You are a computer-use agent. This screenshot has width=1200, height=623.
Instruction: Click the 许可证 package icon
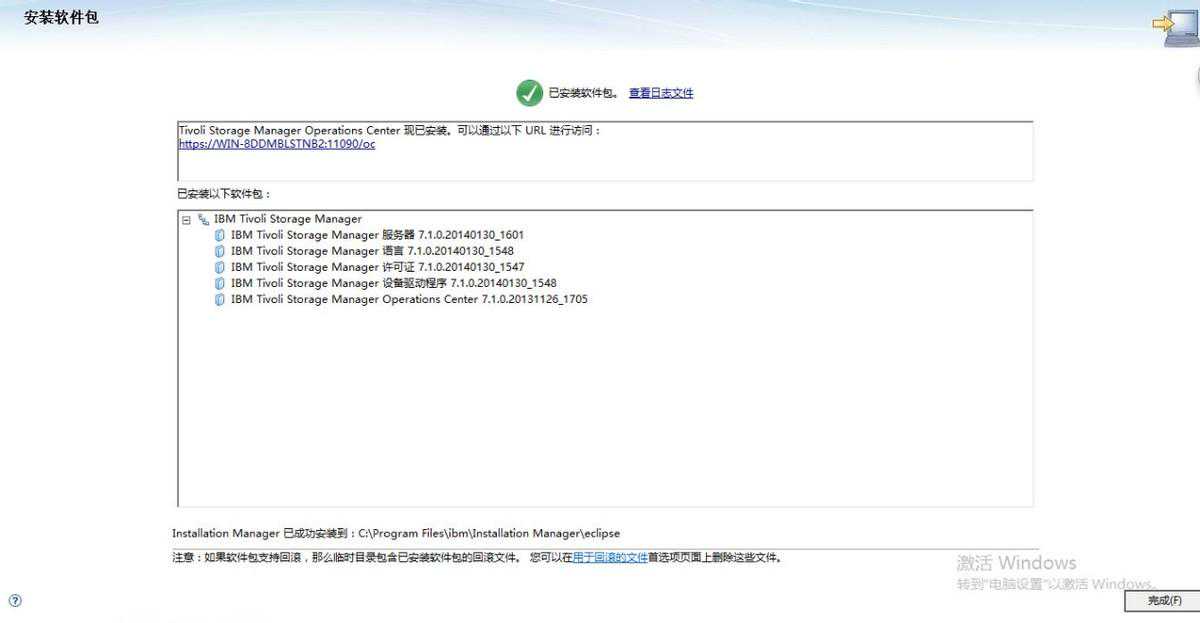coord(220,267)
